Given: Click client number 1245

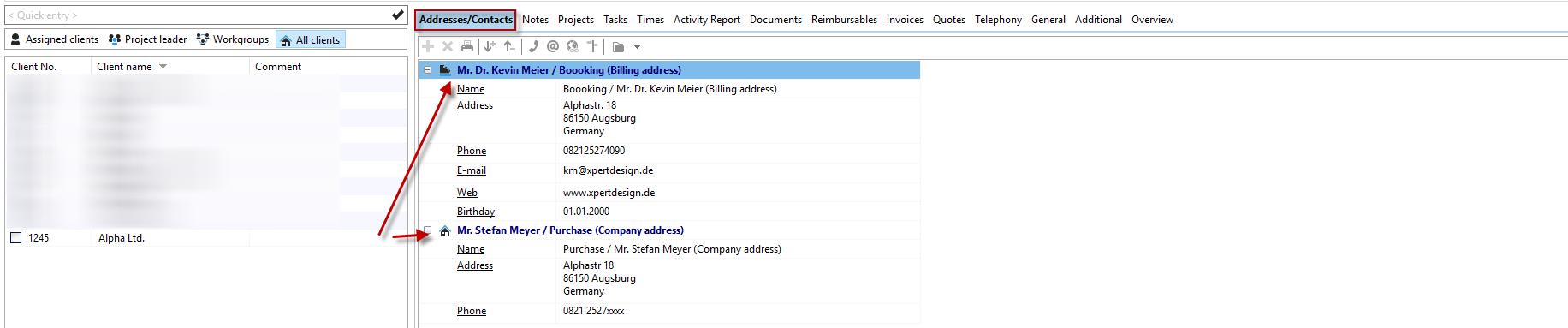Looking at the screenshot, I should pos(39,238).
